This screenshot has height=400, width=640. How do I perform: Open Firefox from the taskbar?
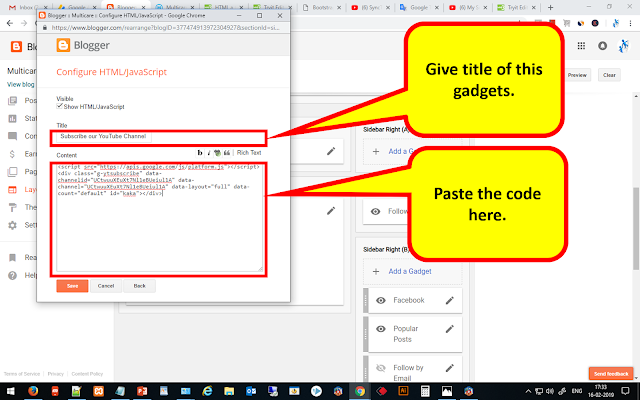coord(33,391)
